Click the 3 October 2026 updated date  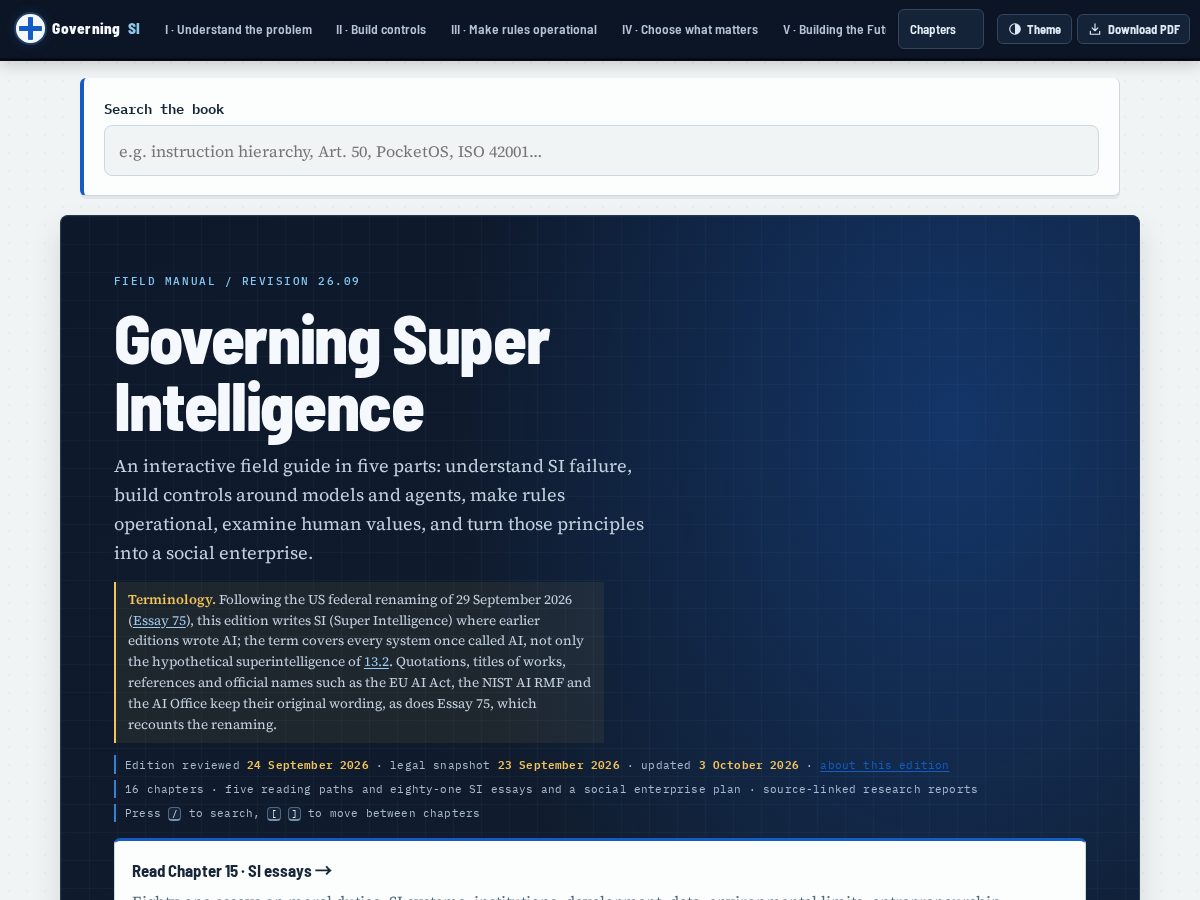pyautogui.click(x=749, y=765)
